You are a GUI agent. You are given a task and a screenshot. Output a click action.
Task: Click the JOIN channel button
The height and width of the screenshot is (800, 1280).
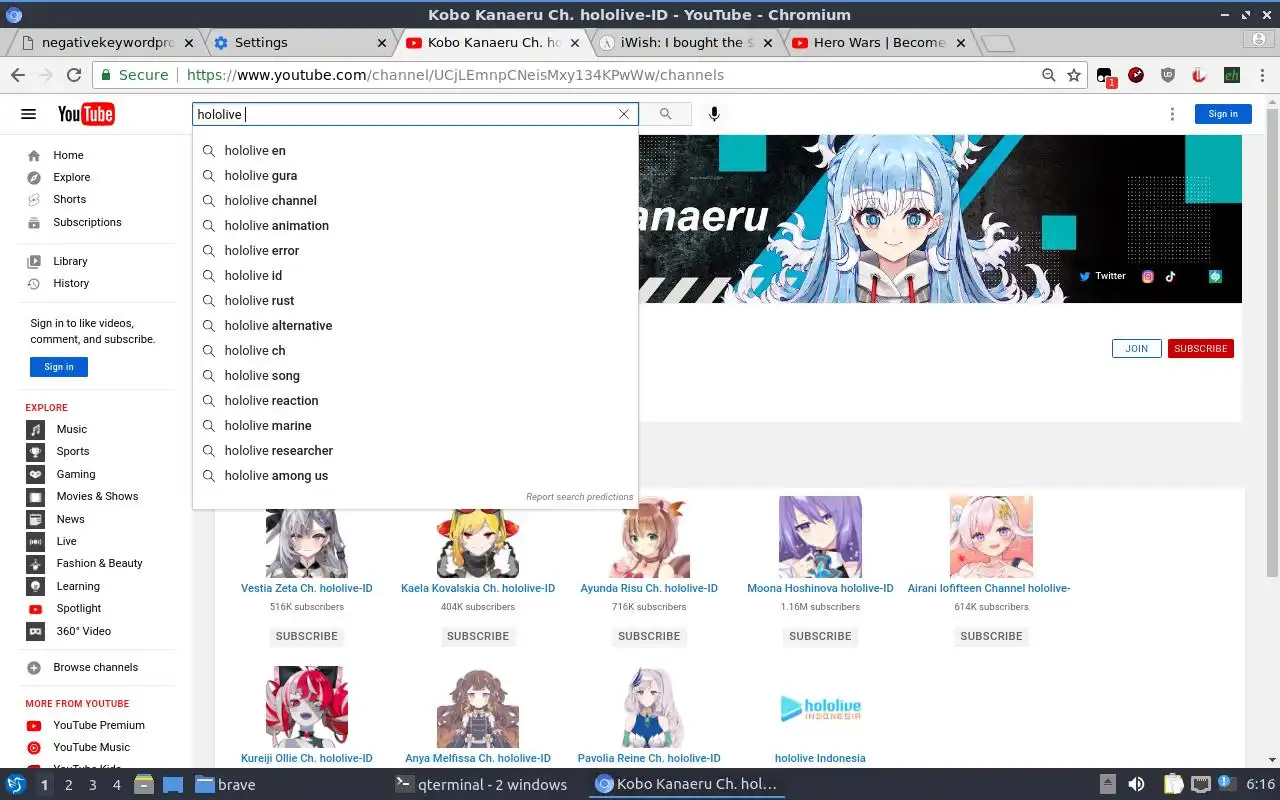click(1136, 349)
